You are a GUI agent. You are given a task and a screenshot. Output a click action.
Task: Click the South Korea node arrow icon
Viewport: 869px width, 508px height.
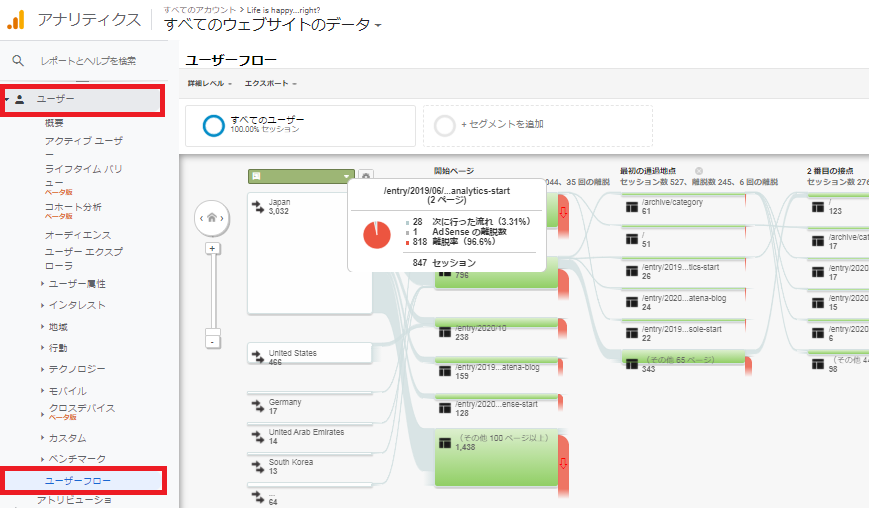(258, 466)
